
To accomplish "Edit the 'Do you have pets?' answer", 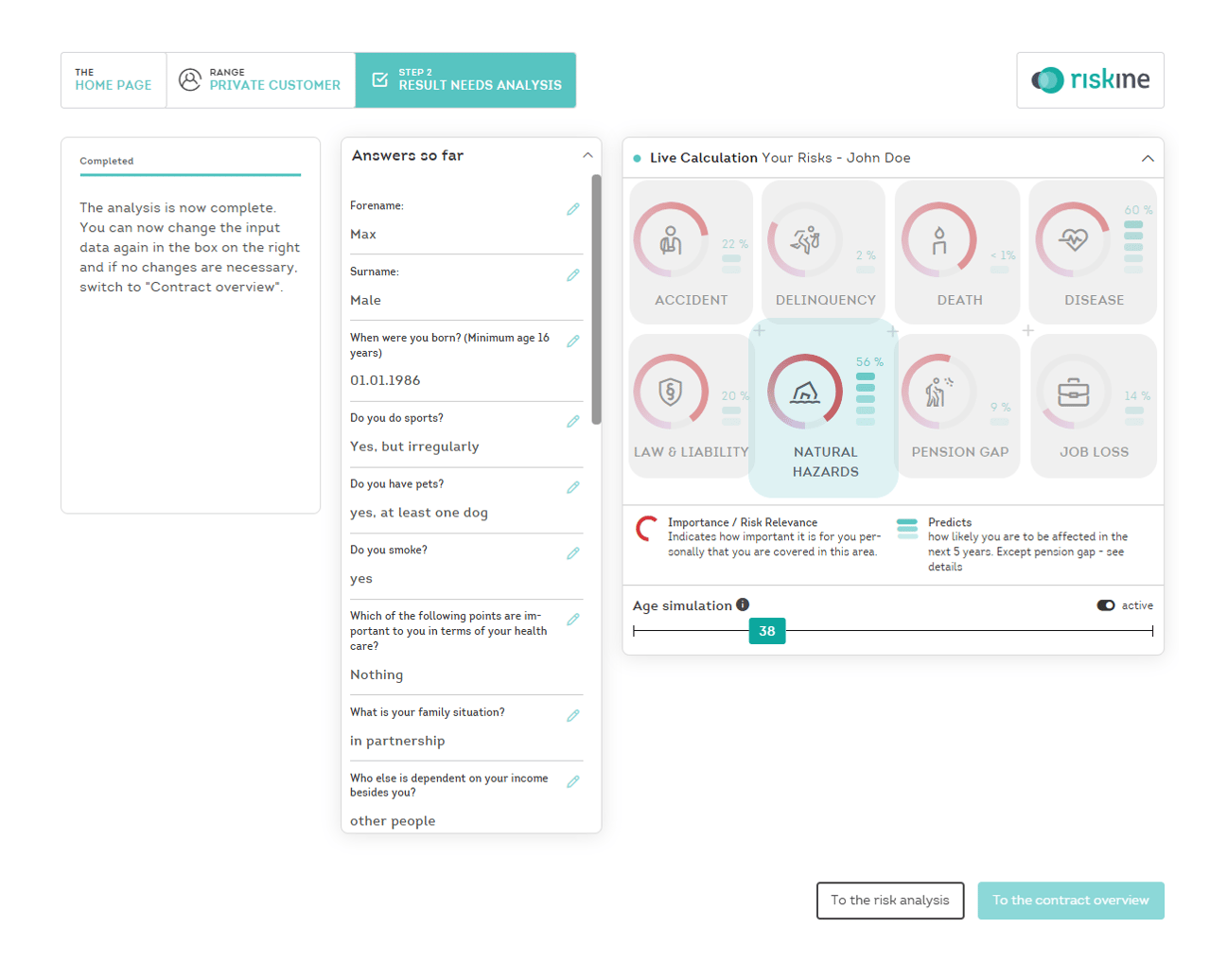I will 573,488.
